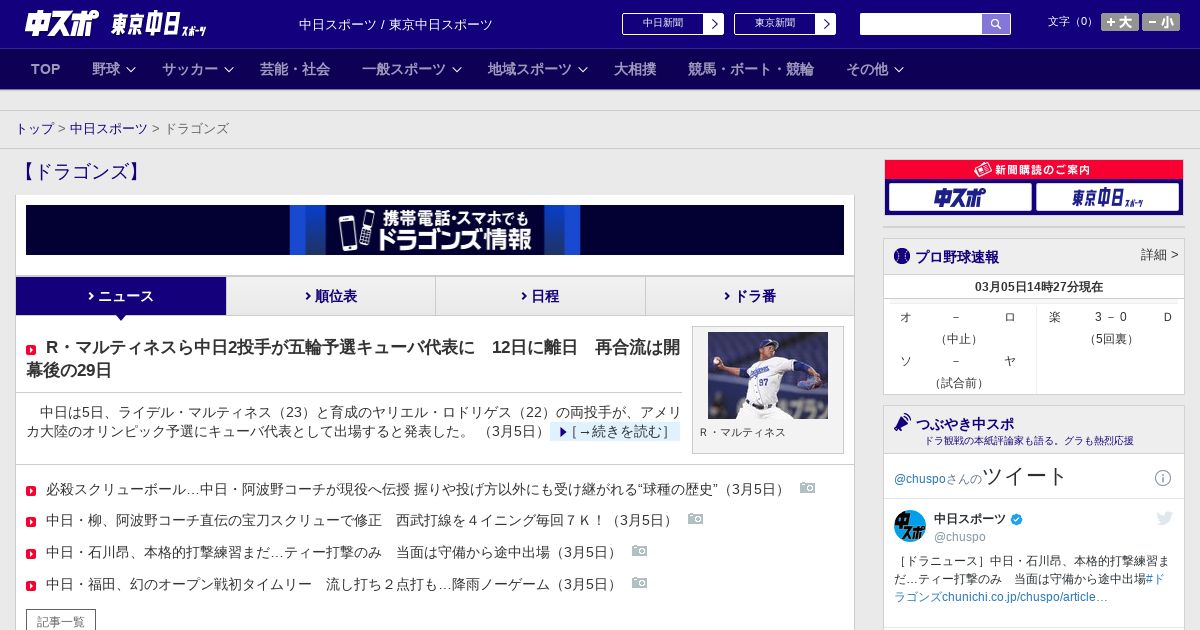Click megaphone icon next to つぶやき中スポ
The image size is (1200, 630).
903,423
